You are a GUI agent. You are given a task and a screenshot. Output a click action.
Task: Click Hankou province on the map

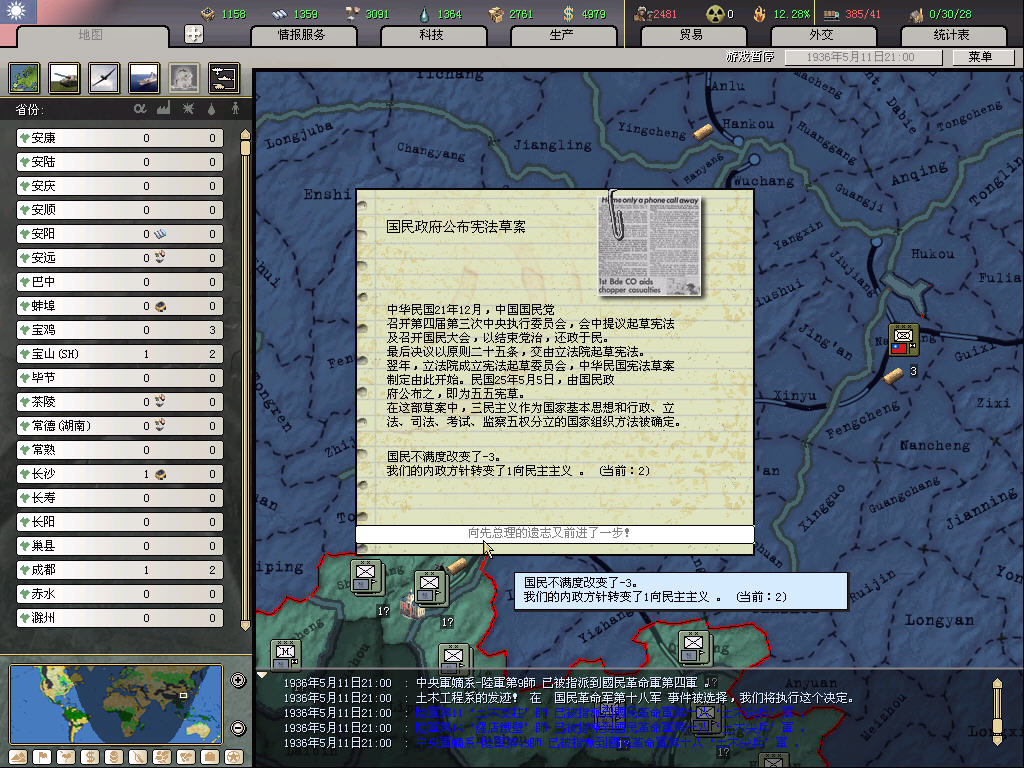pos(748,123)
